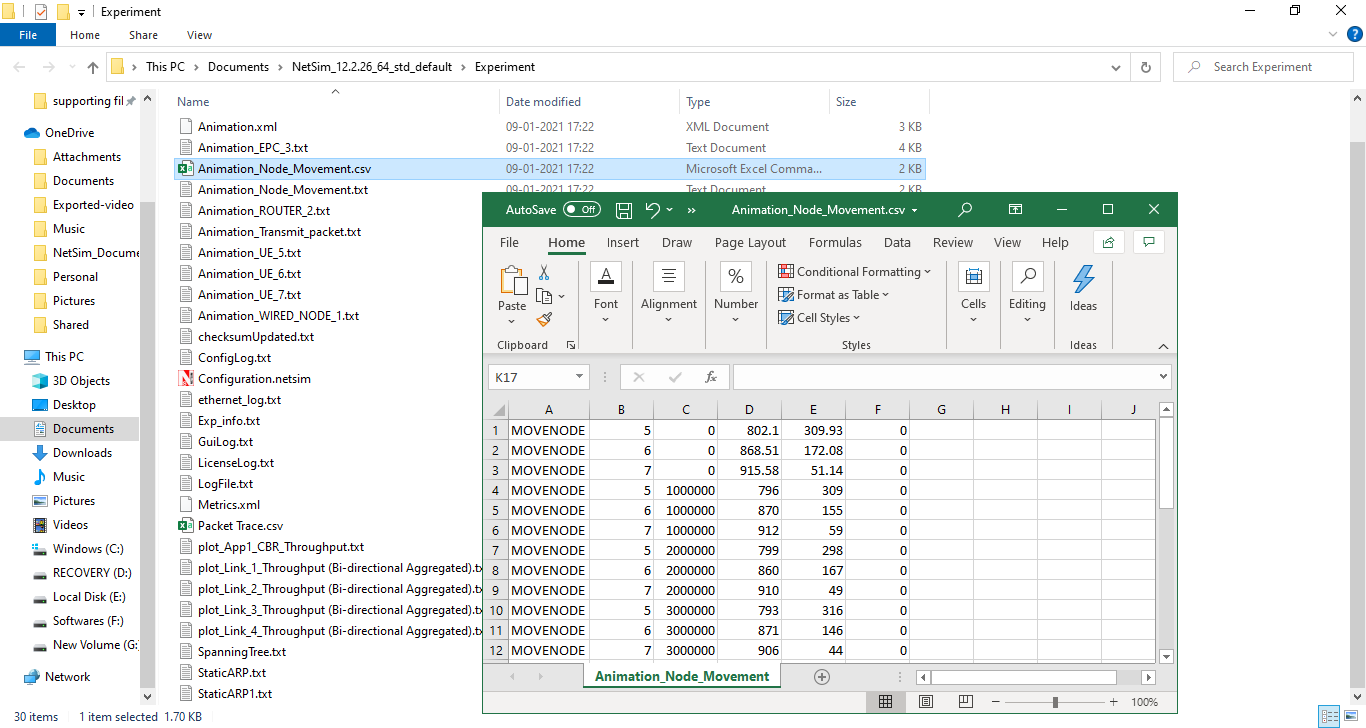The height and width of the screenshot is (728, 1366).
Task: Switch to Page Break Preview icon
Action: pos(966,702)
